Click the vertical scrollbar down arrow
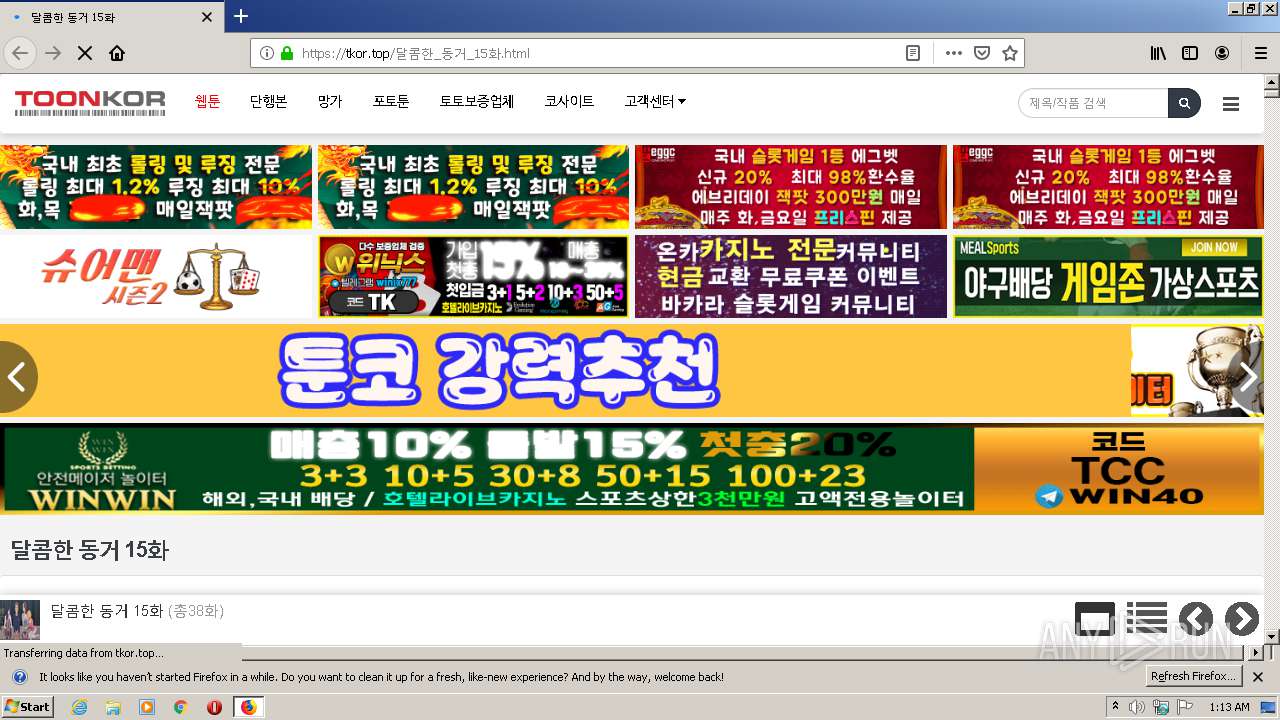The height and width of the screenshot is (720, 1280). pos(1271,637)
